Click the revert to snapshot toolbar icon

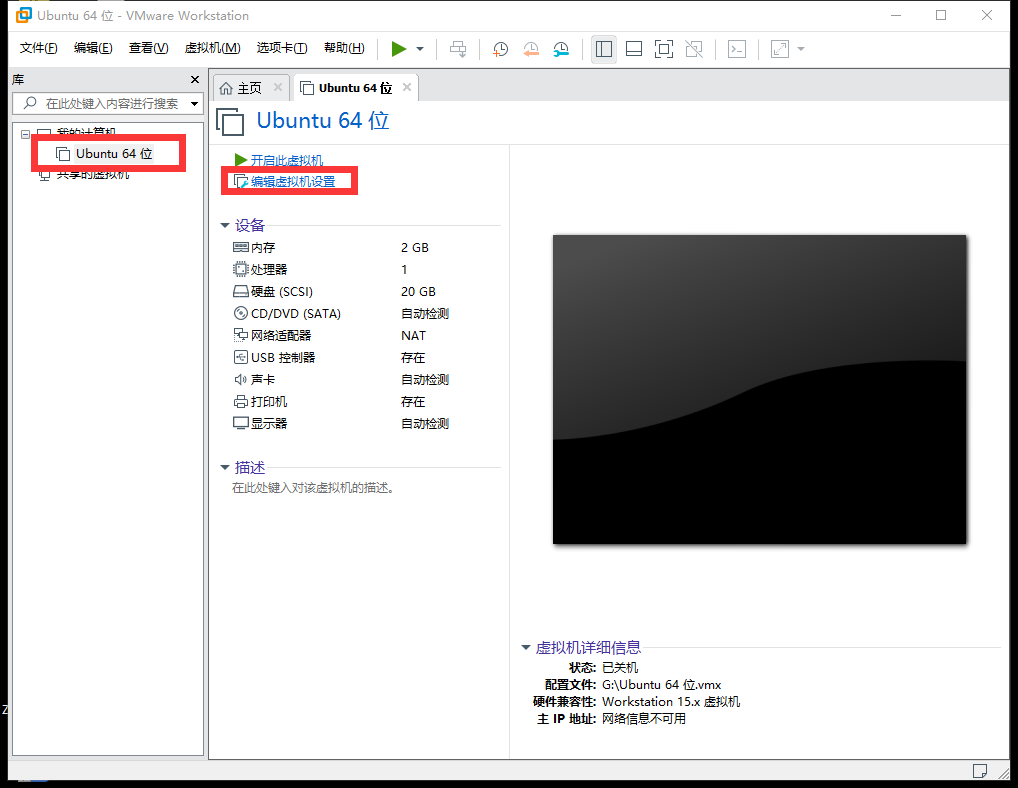click(x=531, y=49)
